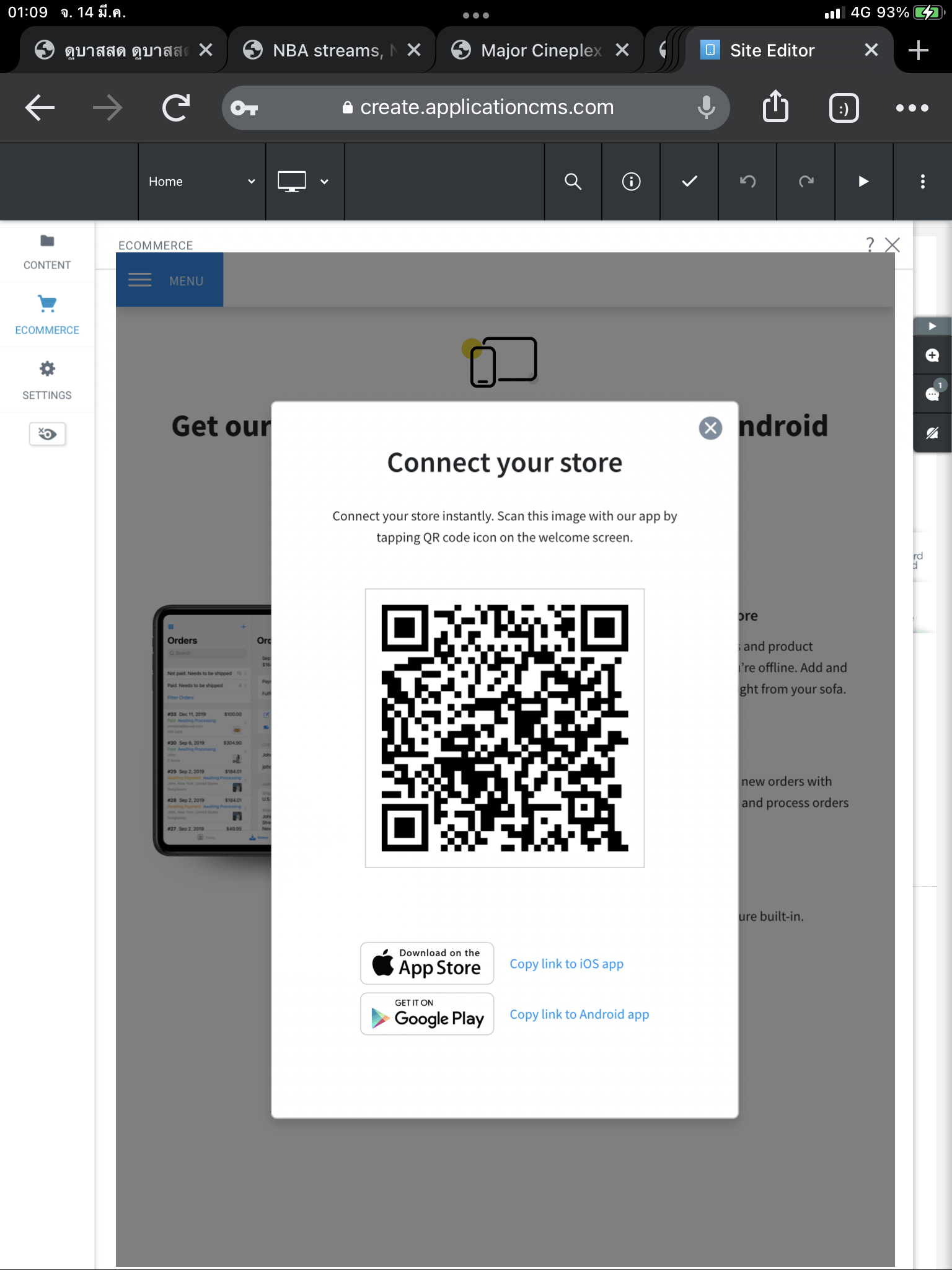Close the ดูบาสสด browser tab
952x1270 pixels.
click(x=206, y=50)
